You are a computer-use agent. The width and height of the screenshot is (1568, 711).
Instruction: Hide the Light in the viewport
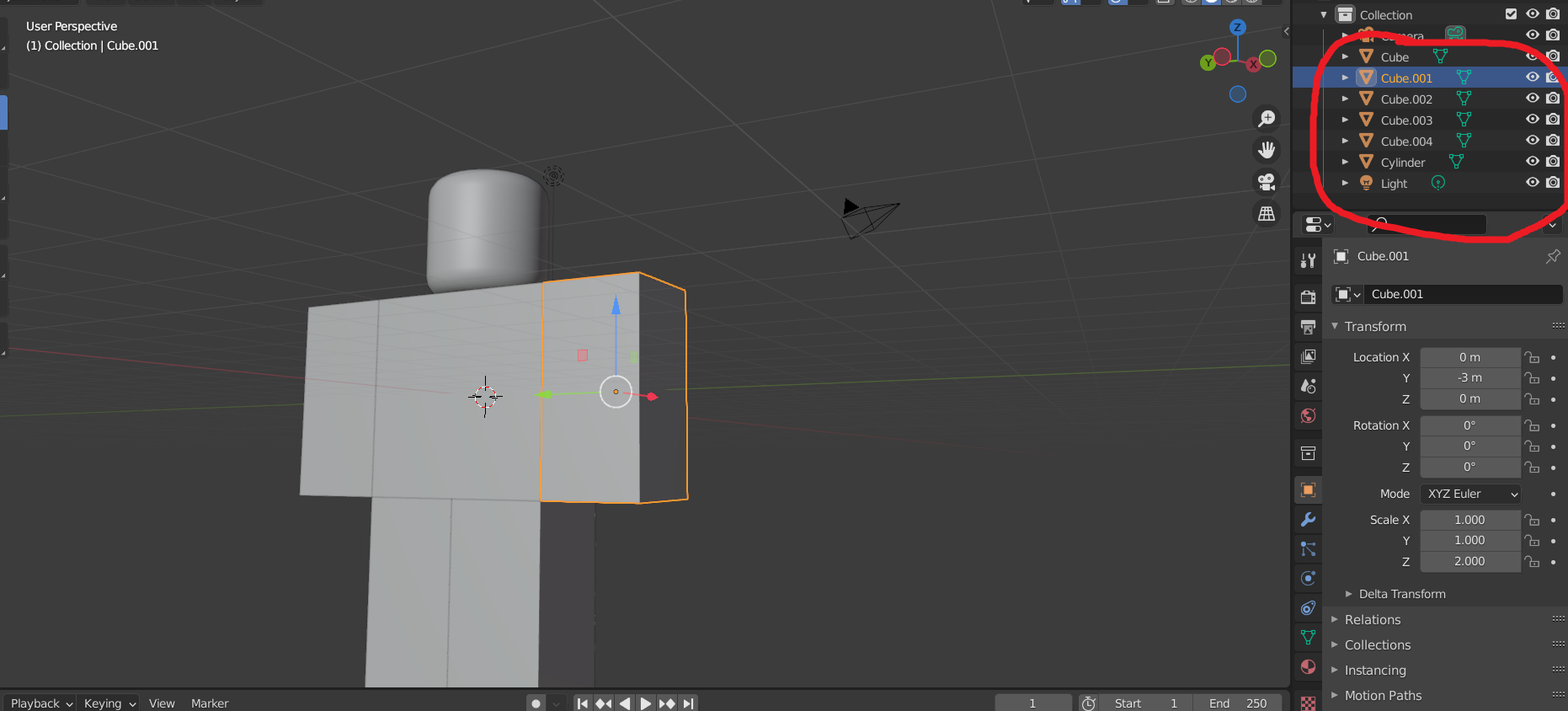1533,183
